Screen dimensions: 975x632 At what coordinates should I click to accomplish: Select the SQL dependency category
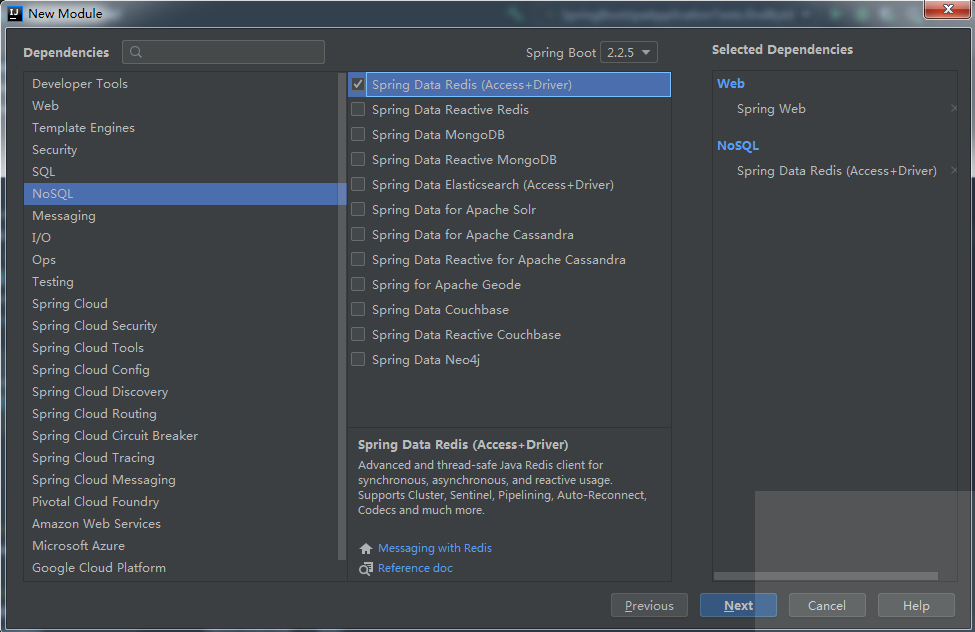(x=44, y=172)
